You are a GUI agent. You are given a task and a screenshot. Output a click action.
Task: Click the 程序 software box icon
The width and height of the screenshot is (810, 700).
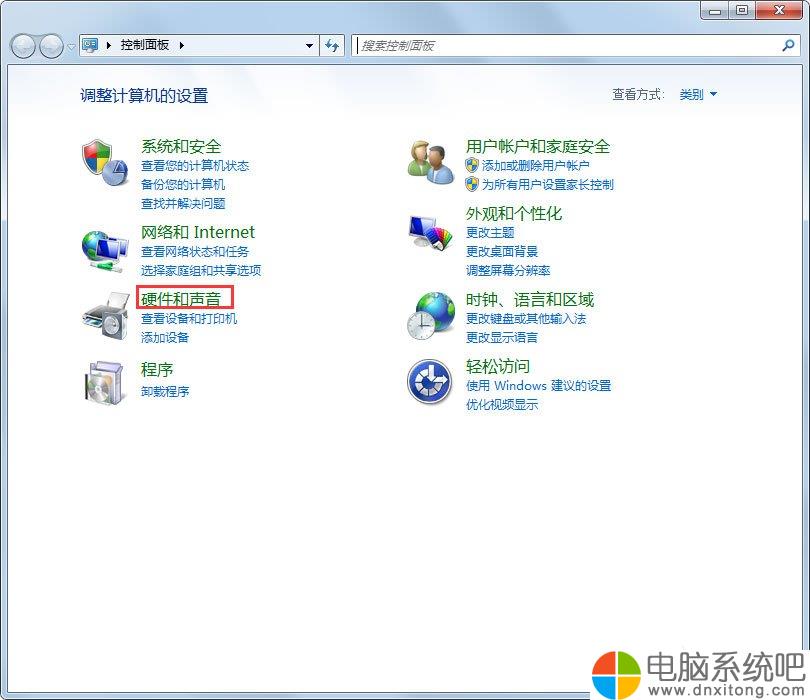click(x=105, y=382)
